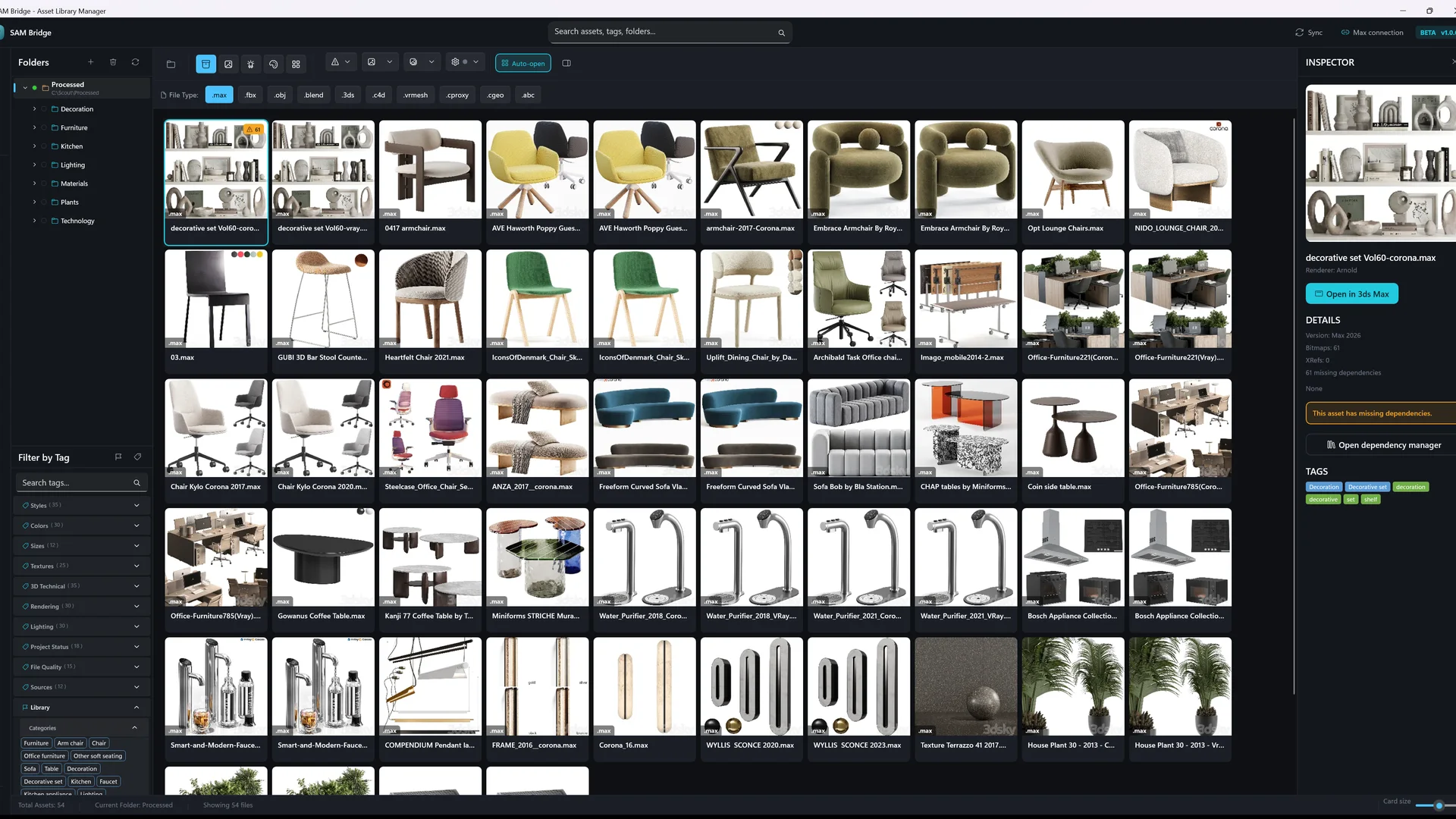Toggle the .max file type filter
The image size is (1456, 819).
click(219, 95)
